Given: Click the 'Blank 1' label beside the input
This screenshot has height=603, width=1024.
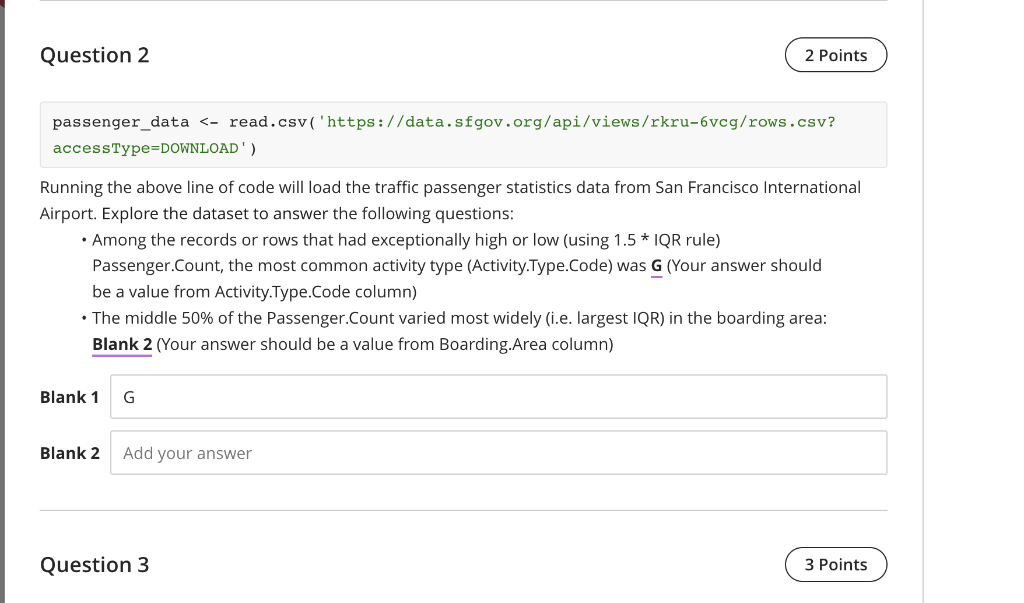Looking at the screenshot, I should (69, 397).
